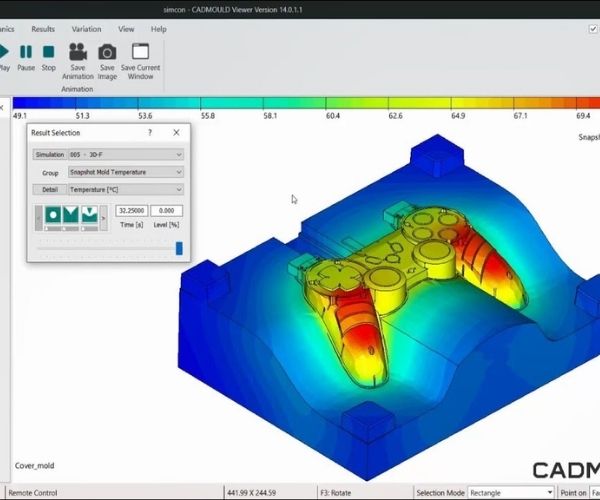Expand the Group Snapshot Mold Temperature dropdown
The height and width of the screenshot is (500, 600).
[x=125, y=172]
